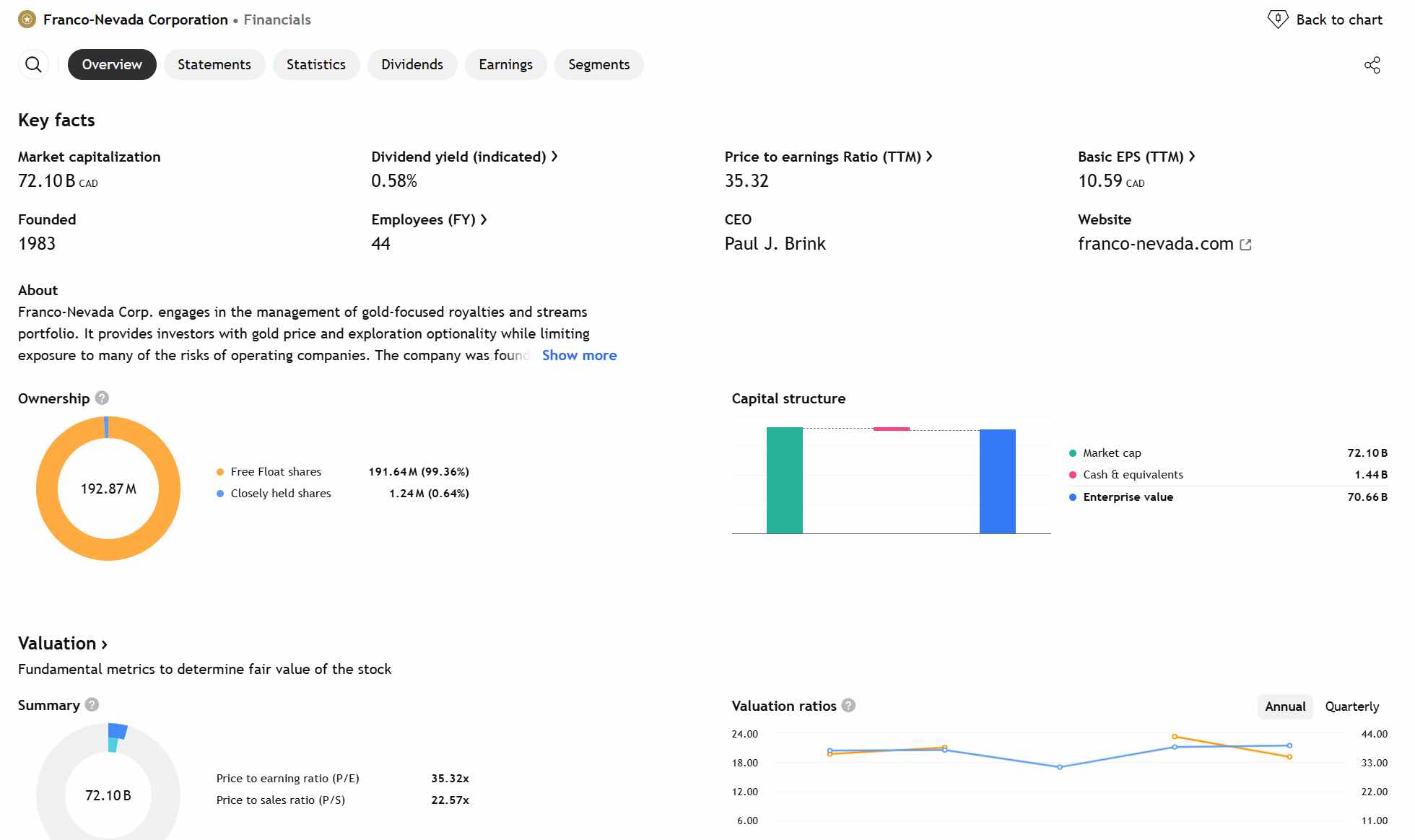Open the Earnings tab
1415x840 pixels.
point(506,64)
